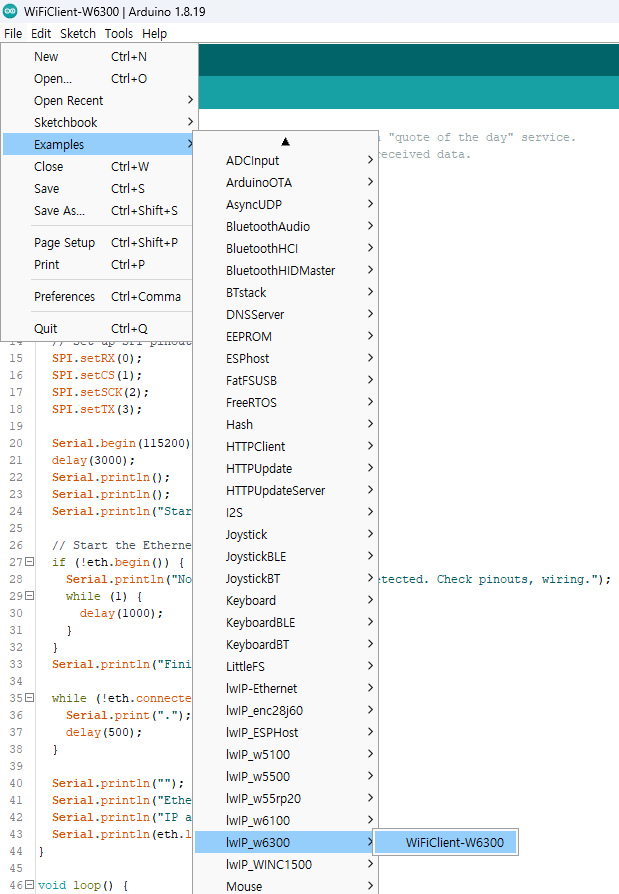Select Page Setup in the File menu
Viewport: 619px width, 894px height.
pos(65,242)
